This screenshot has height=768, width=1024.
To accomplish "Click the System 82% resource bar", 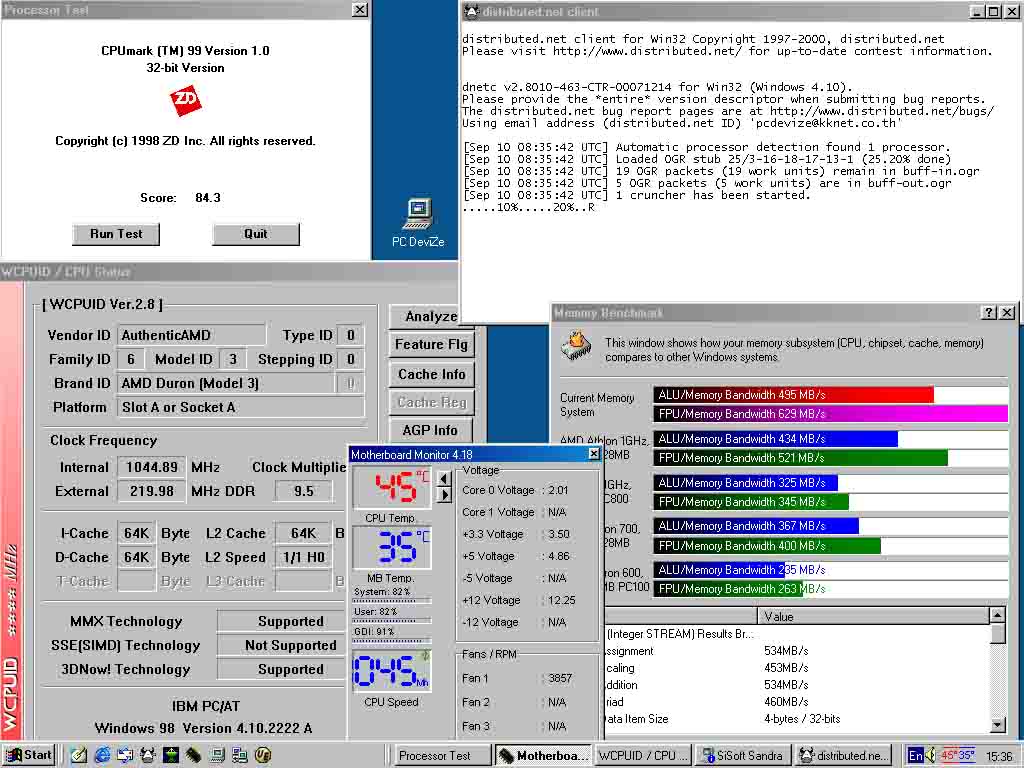I will click(392, 600).
